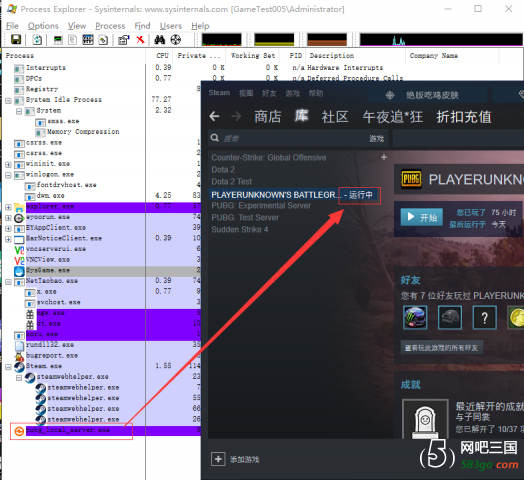Click 查看玩此游戏的所有好友 button

(441, 348)
